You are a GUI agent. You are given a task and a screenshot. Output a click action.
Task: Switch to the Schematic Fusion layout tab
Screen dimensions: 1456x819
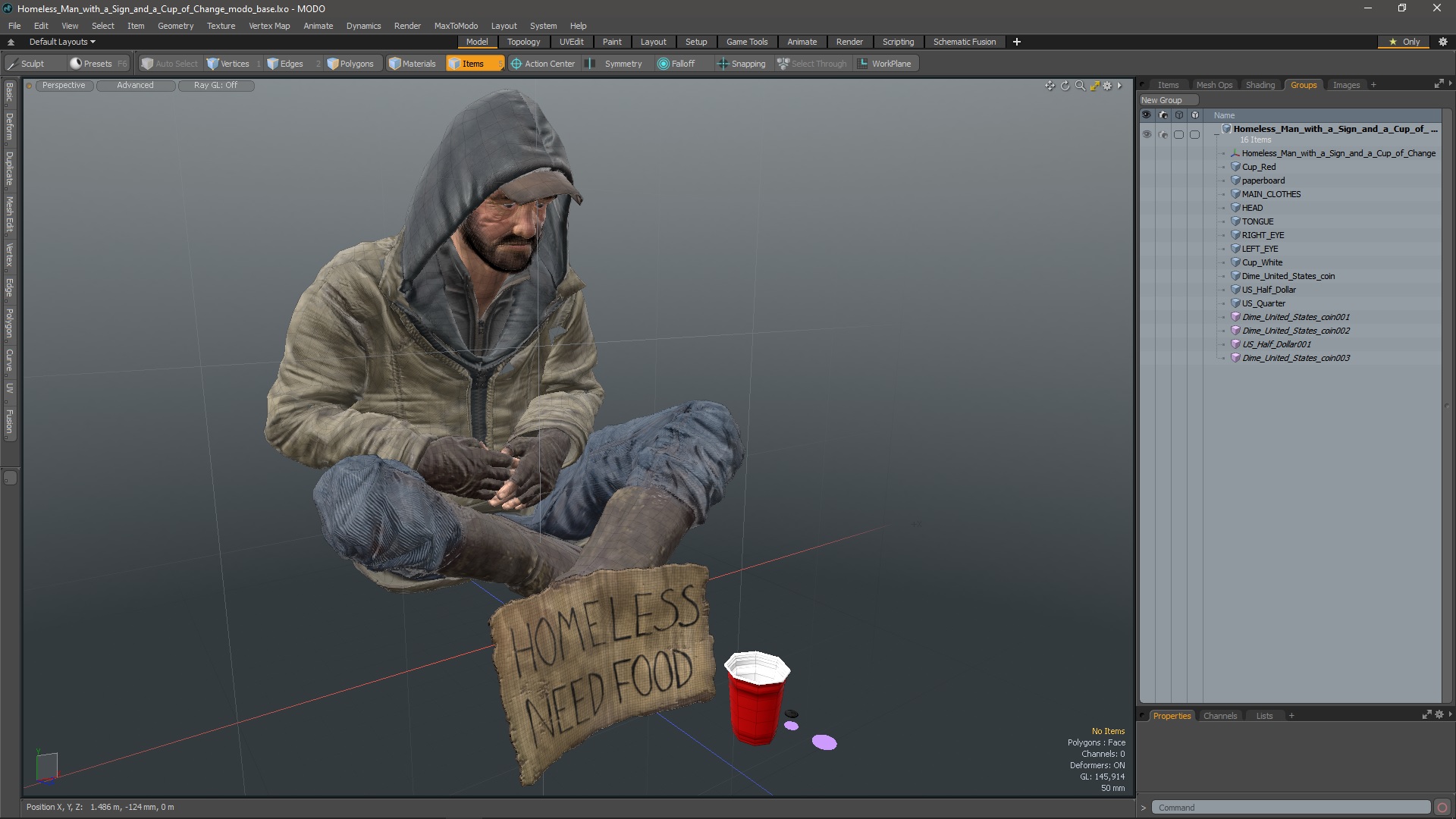964,42
